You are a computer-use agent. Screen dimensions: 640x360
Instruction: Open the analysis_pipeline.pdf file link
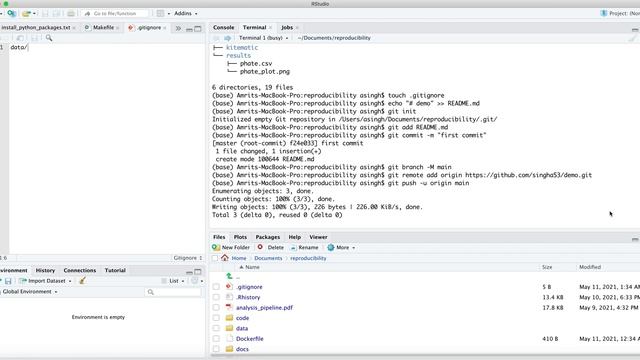pyautogui.click(x=264, y=307)
